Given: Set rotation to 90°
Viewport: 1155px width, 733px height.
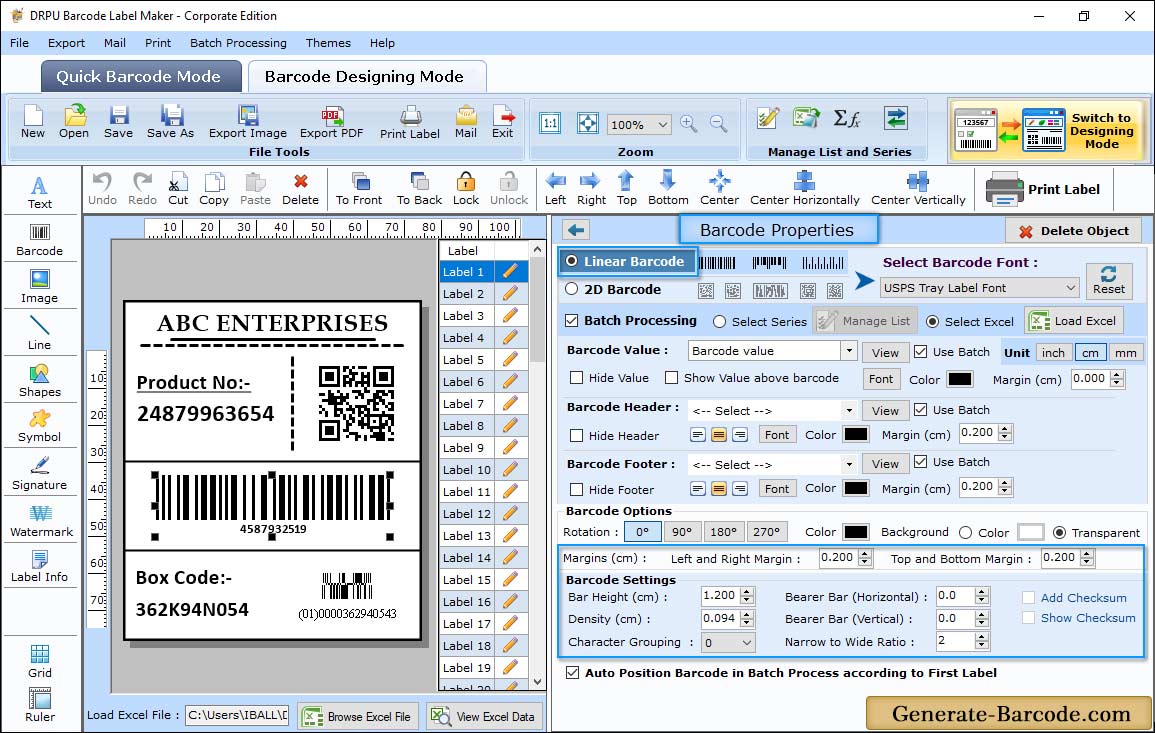Looking at the screenshot, I should tap(682, 532).
